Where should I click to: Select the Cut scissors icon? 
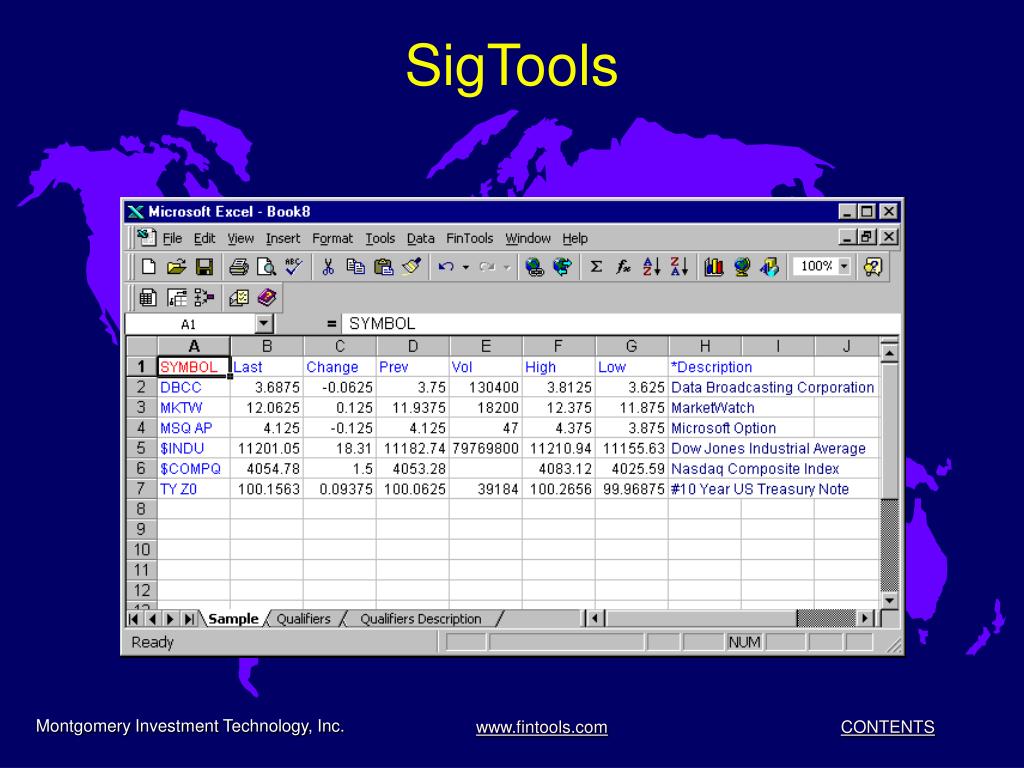pos(328,266)
